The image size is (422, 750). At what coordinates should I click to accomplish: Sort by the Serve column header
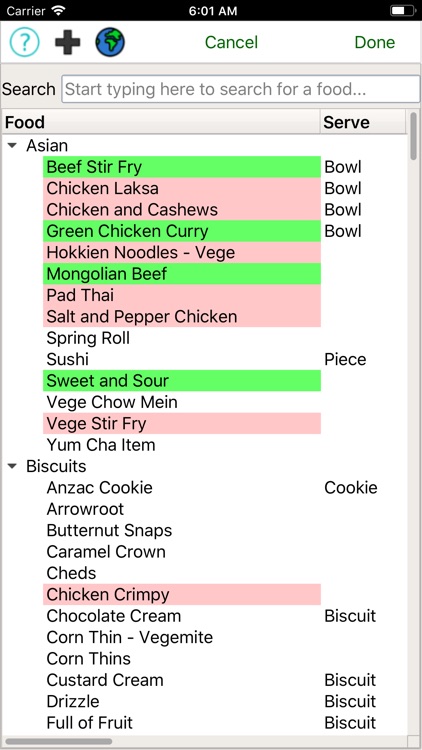(363, 122)
